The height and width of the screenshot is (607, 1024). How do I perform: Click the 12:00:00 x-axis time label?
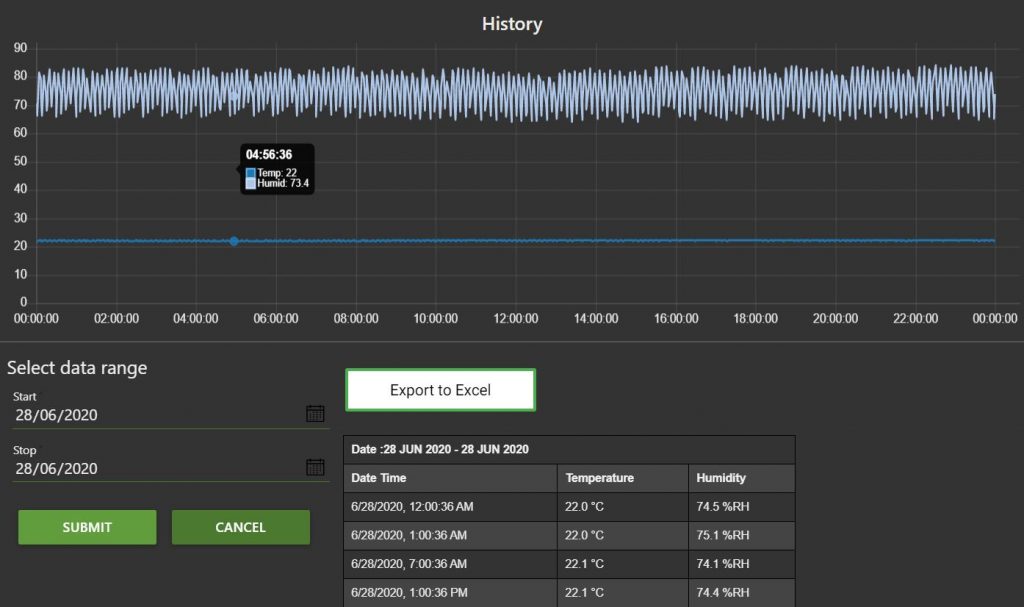point(516,319)
